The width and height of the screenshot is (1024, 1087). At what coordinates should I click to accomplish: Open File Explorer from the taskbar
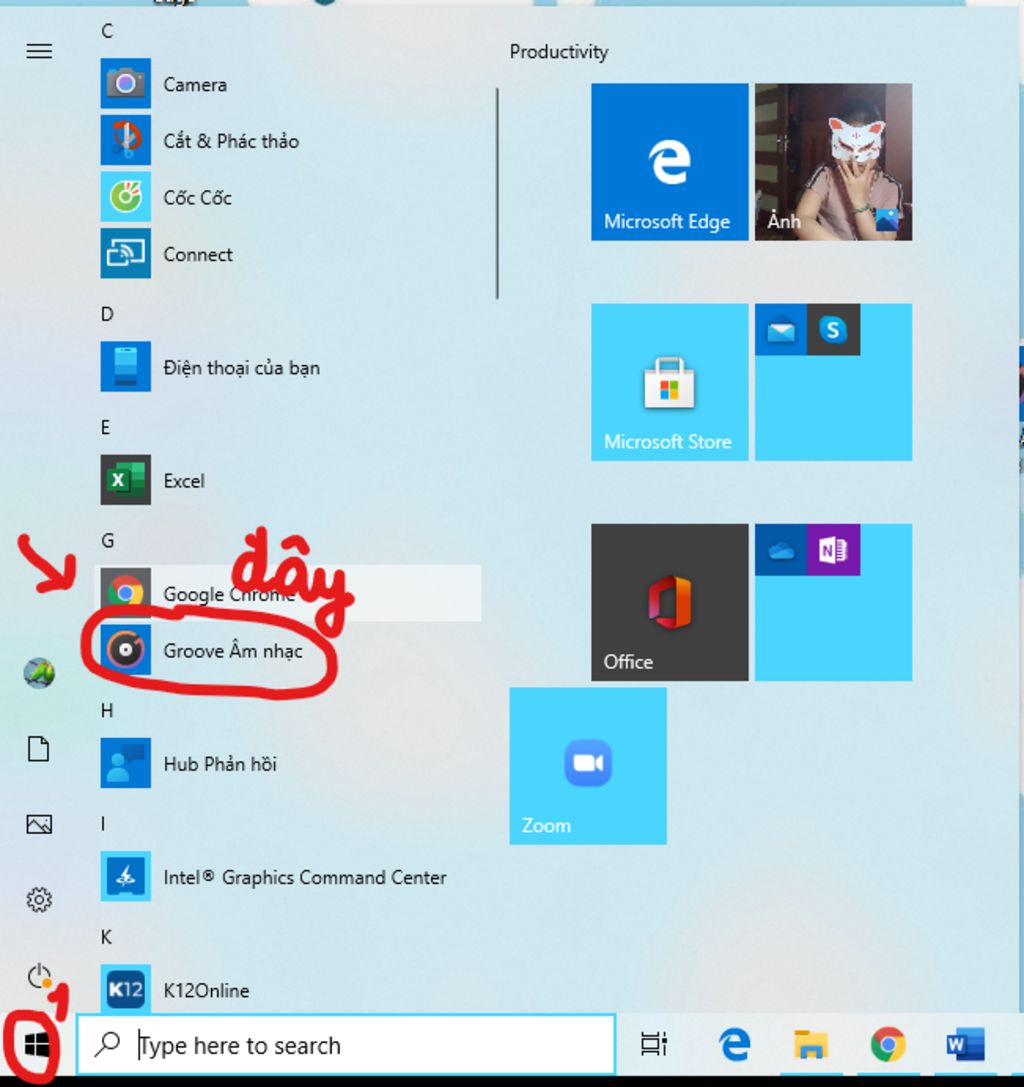811,1044
